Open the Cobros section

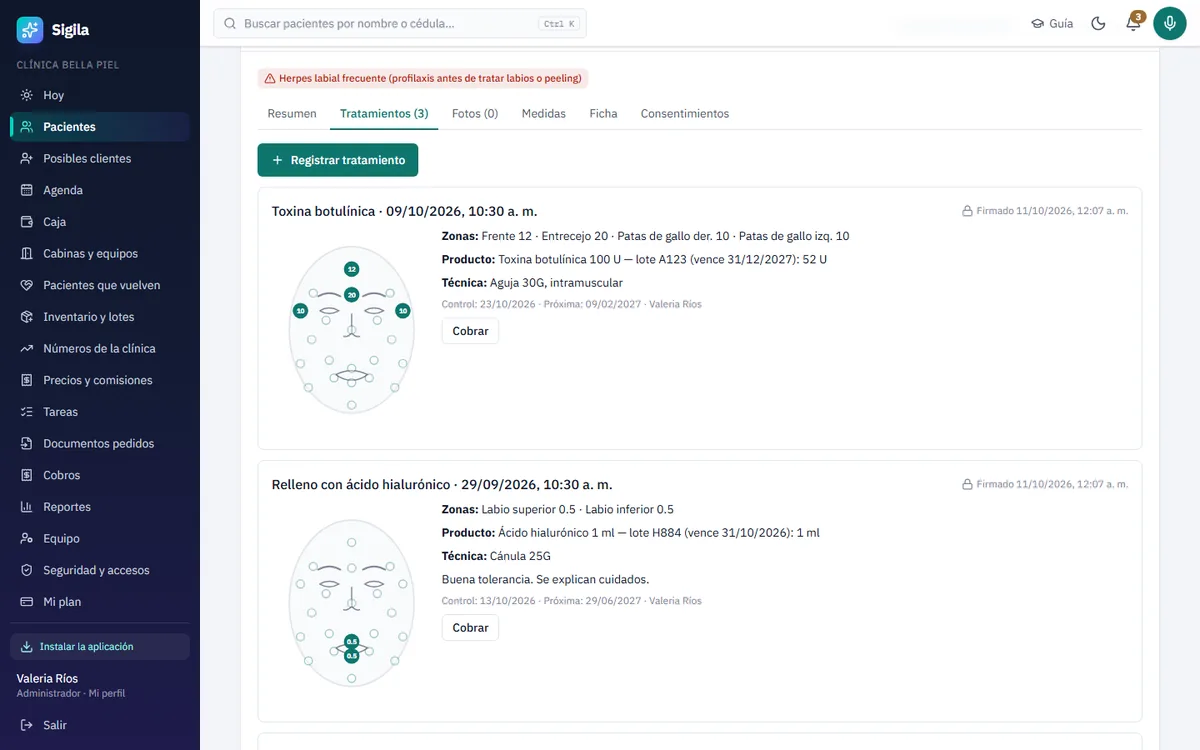100,475
